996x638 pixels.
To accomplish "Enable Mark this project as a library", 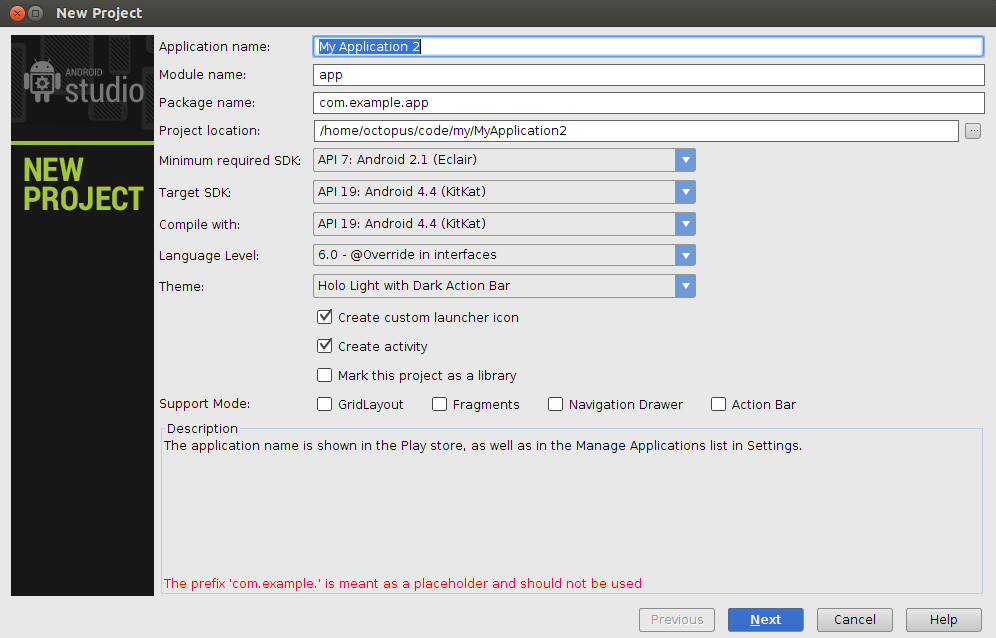I will (325, 375).
